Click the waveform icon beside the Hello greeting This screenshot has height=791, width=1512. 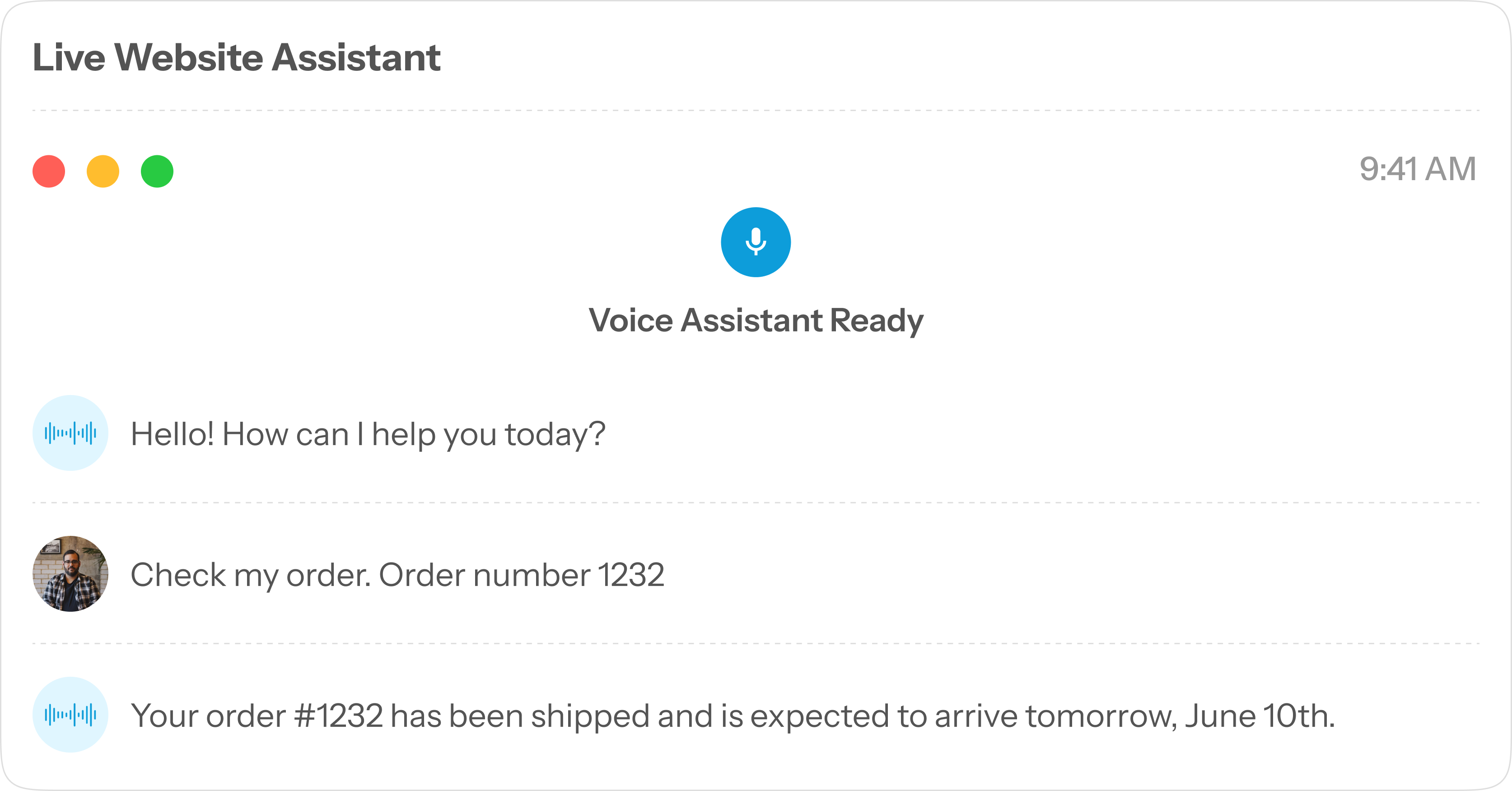70,433
